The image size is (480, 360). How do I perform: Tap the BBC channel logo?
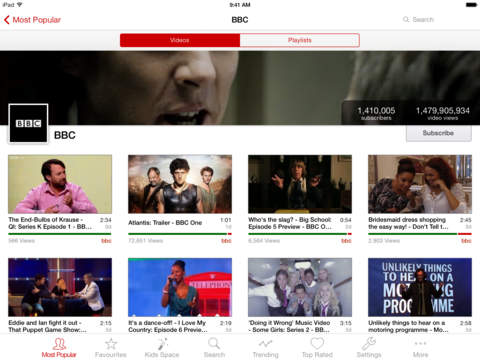tap(28, 123)
